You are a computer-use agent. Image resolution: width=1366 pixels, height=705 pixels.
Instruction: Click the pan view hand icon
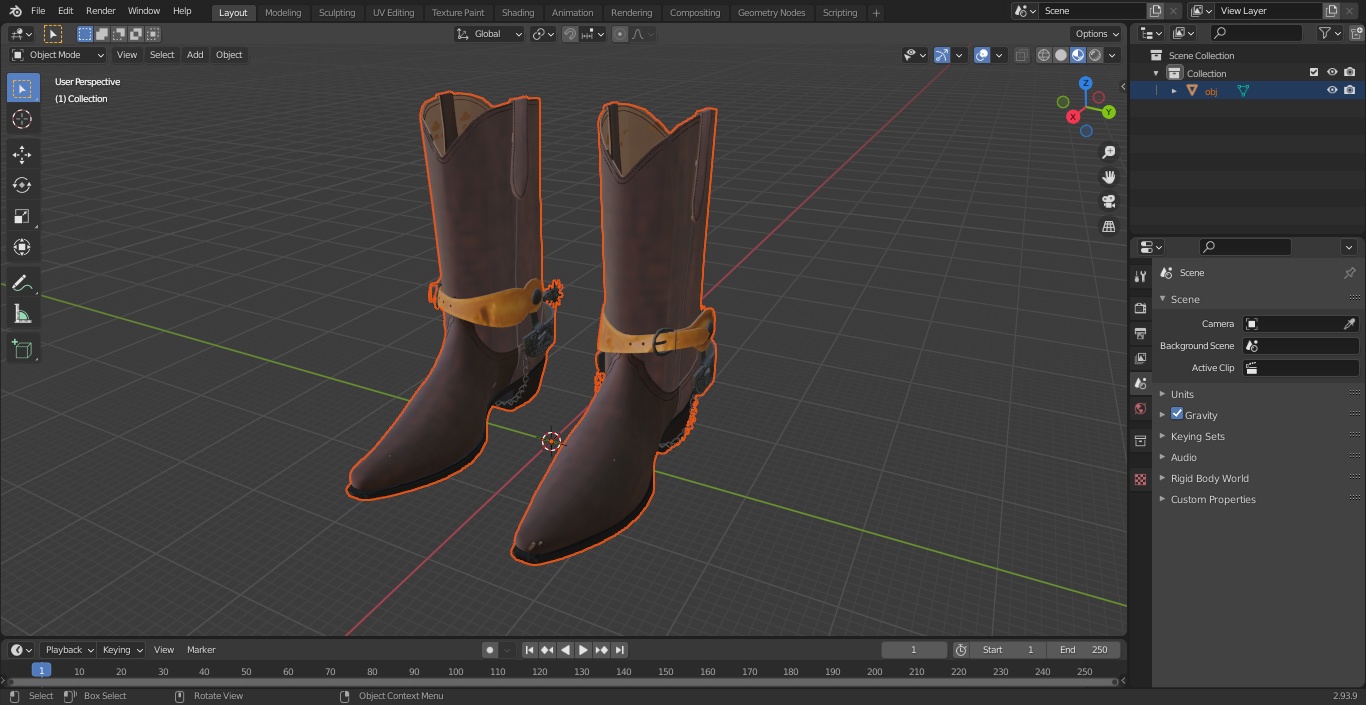click(x=1108, y=177)
